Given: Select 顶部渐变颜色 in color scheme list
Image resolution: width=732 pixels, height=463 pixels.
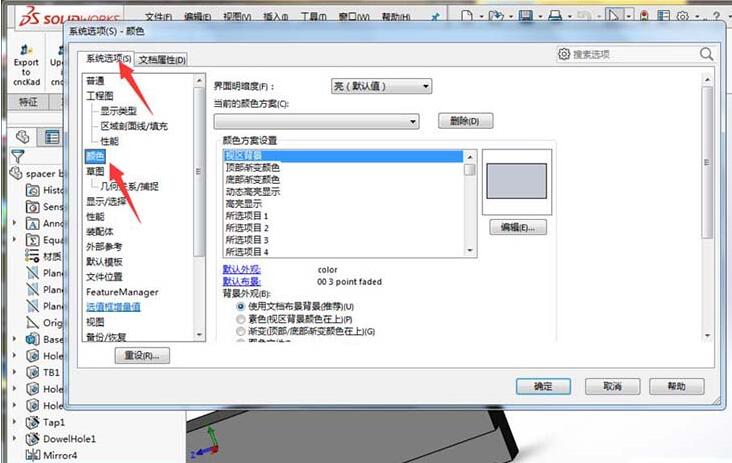Looking at the screenshot, I should 253,168.
